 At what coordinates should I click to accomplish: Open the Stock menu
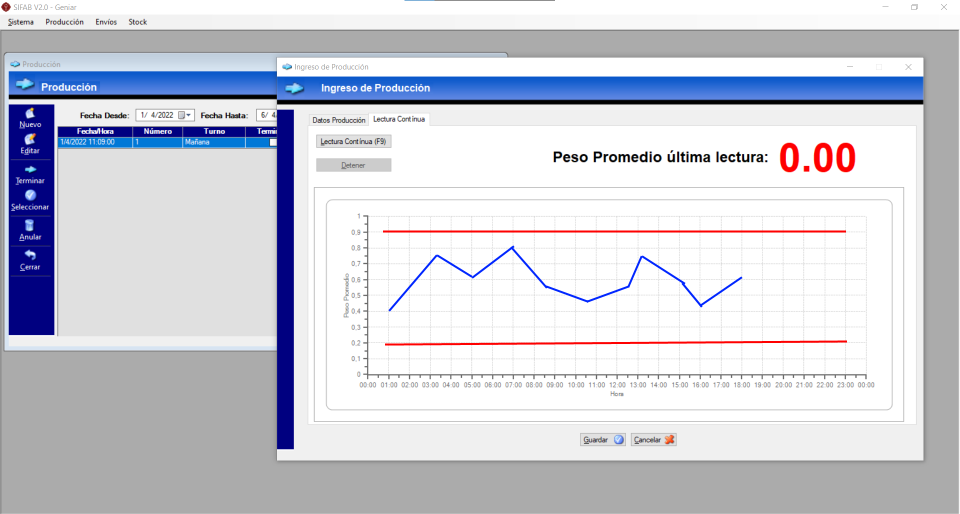(x=138, y=22)
